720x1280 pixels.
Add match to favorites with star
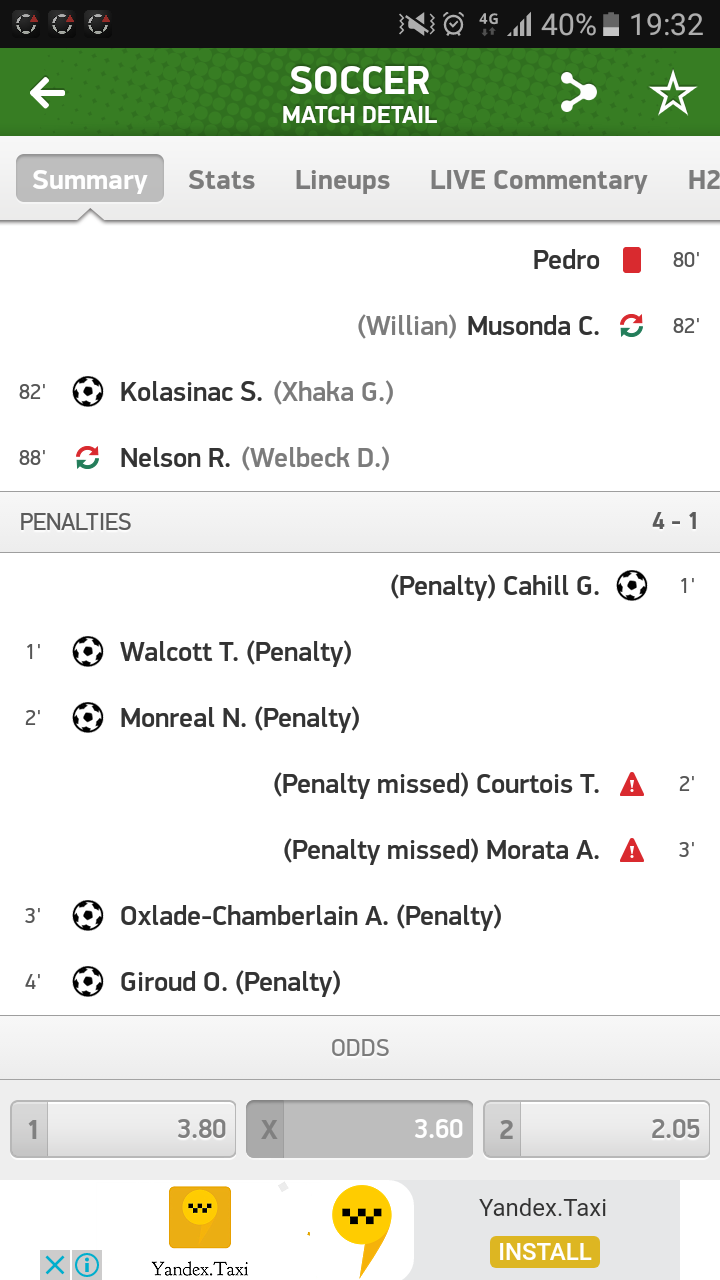(672, 93)
